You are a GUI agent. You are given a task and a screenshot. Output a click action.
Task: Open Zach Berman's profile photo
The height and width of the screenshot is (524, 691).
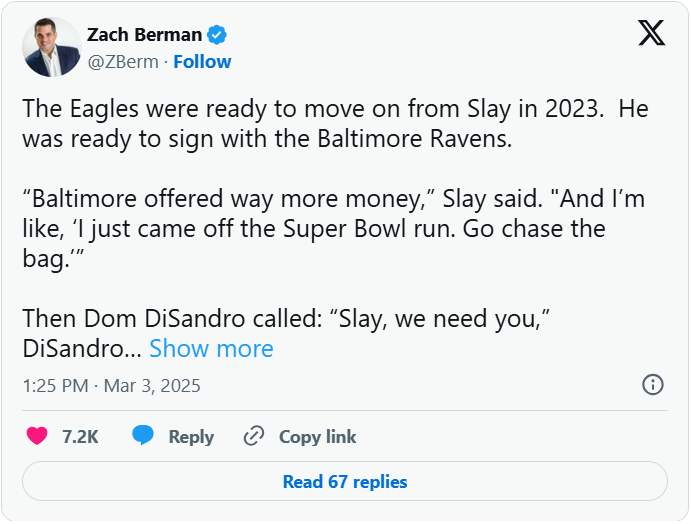pyautogui.click(x=52, y=47)
